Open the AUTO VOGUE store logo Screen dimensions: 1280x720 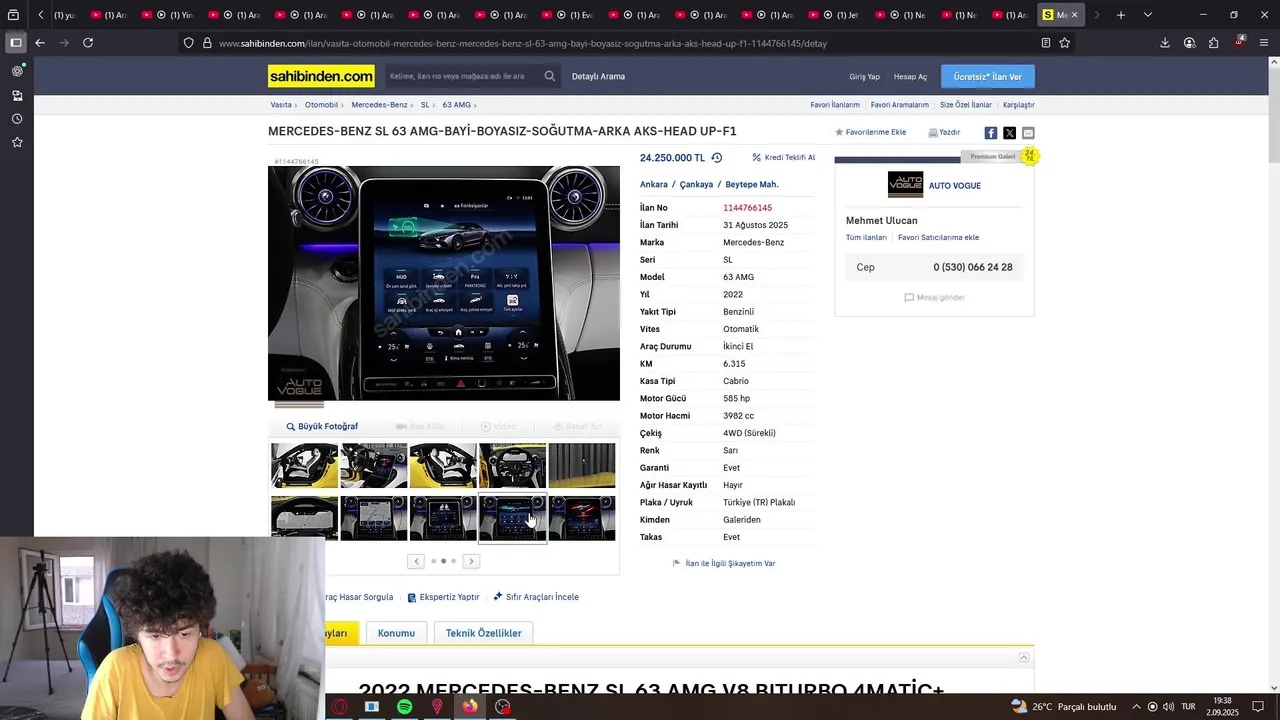click(905, 185)
